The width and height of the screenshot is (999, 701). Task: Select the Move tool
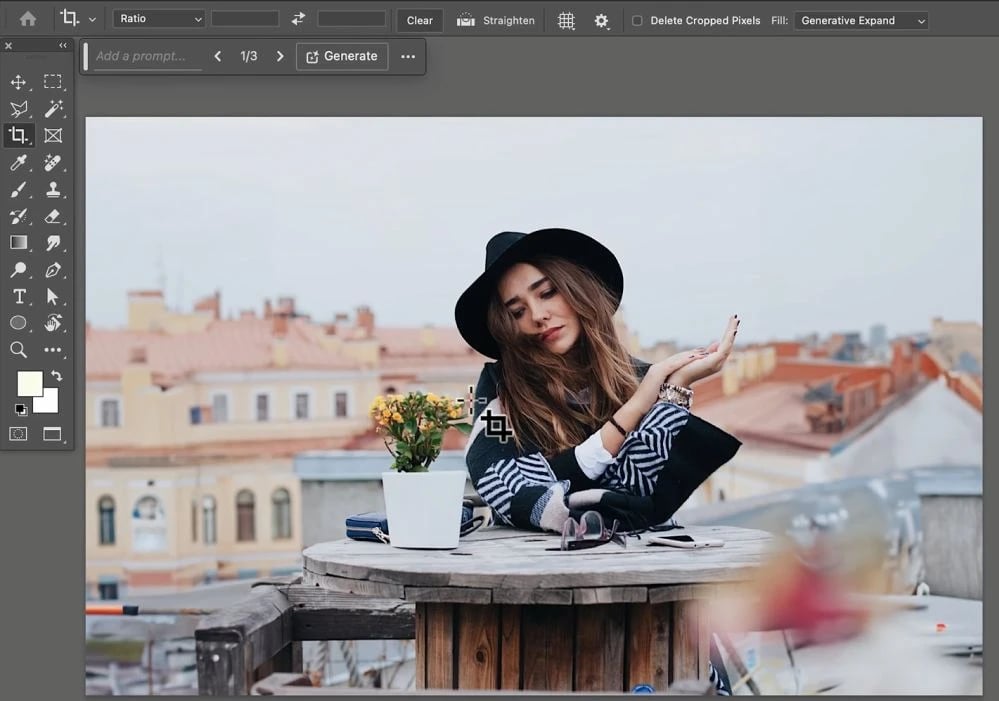point(18,82)
